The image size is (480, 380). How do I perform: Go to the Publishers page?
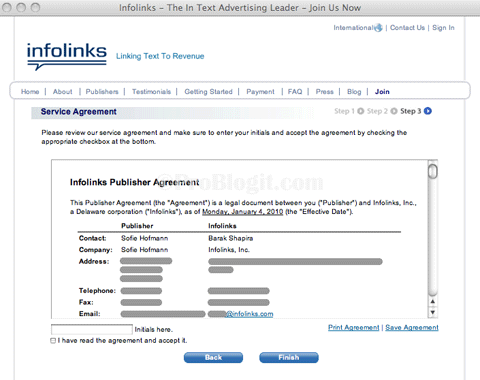[x=102, y=92]
